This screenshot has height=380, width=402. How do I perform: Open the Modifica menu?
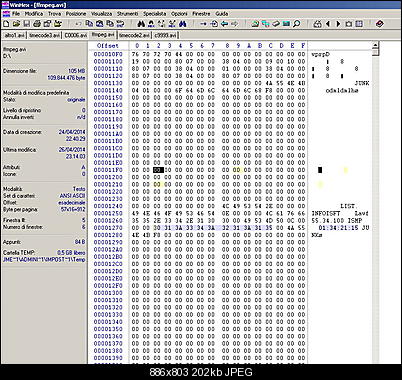[x=34, y=14]
